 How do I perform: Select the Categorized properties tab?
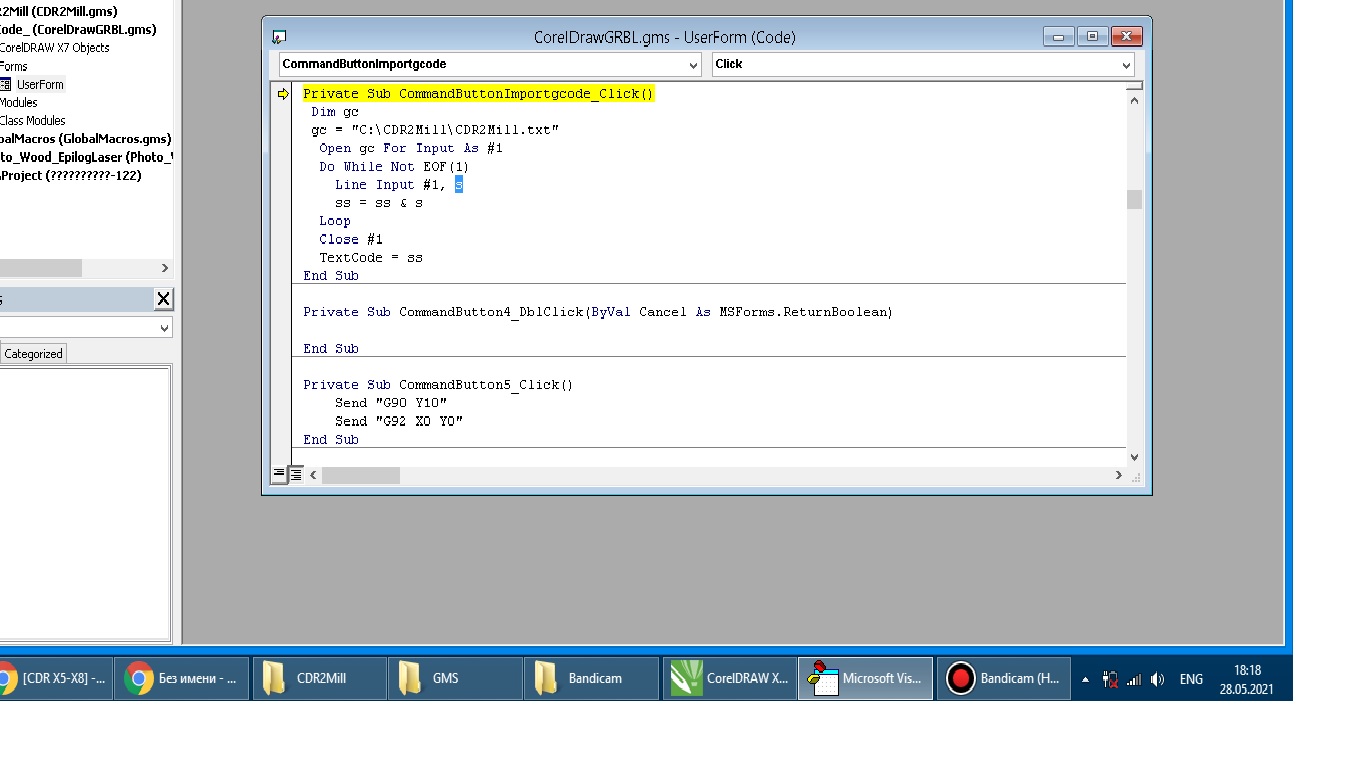pyautogui.click(x=33, y=354)
